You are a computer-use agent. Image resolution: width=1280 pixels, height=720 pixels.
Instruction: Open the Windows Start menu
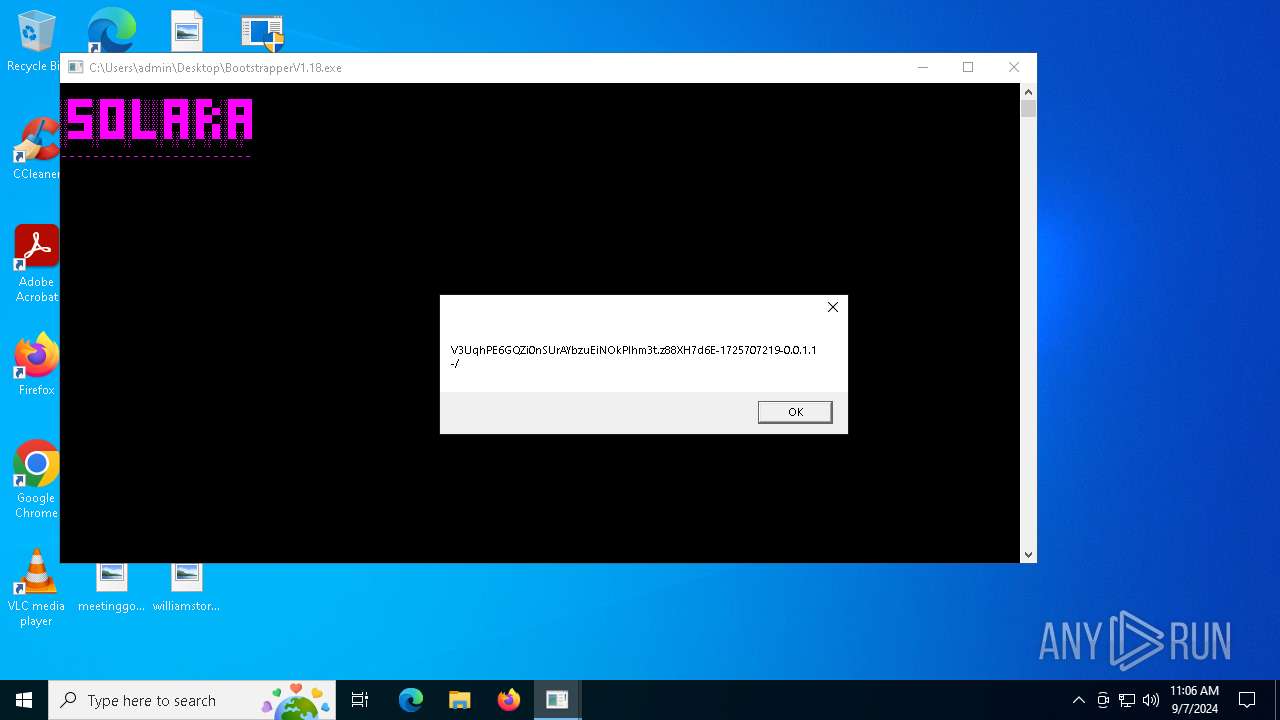pos(24,700)
